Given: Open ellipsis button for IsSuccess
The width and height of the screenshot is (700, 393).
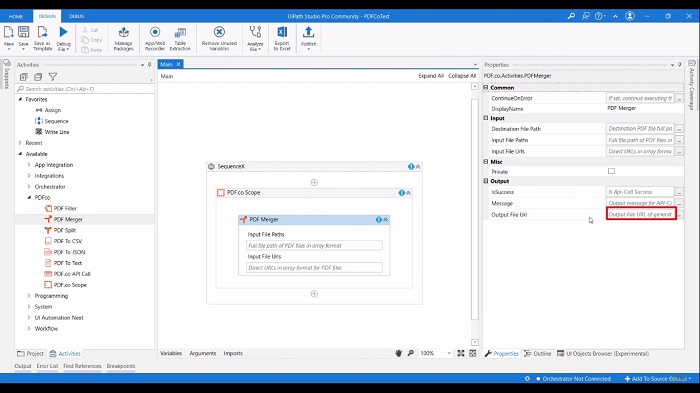Looking at the screenshot, I should (679, 192).
